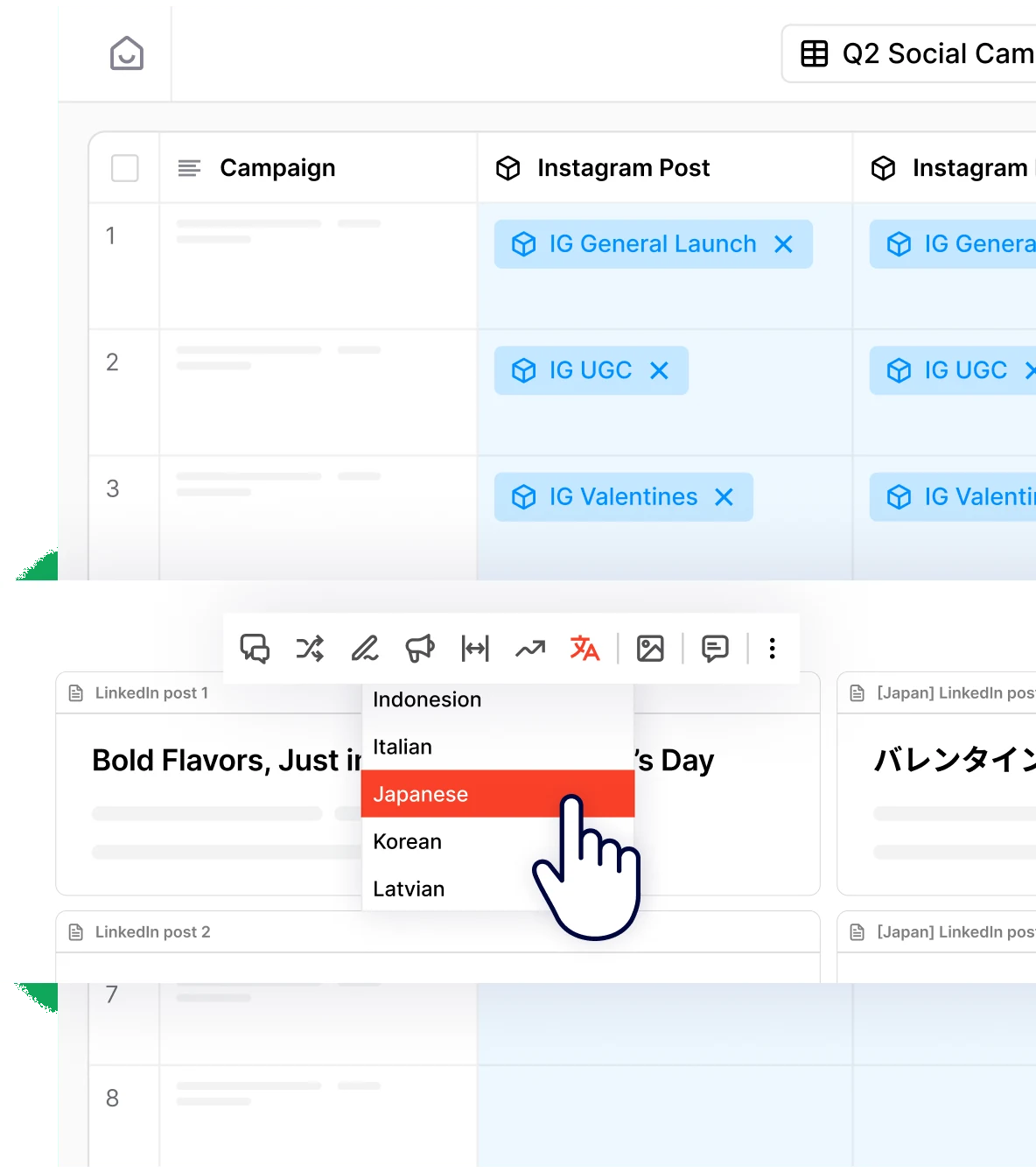Choose Korean from language list

[x=498, y=841]
